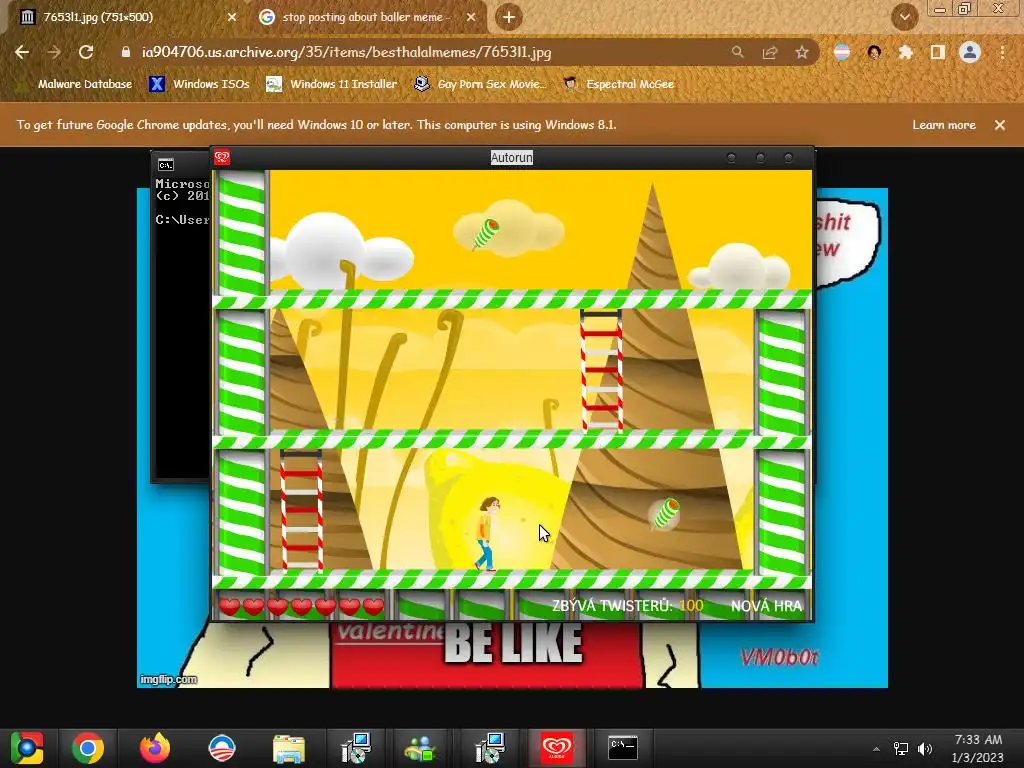Bookmark this page with the star

(802, 52)
